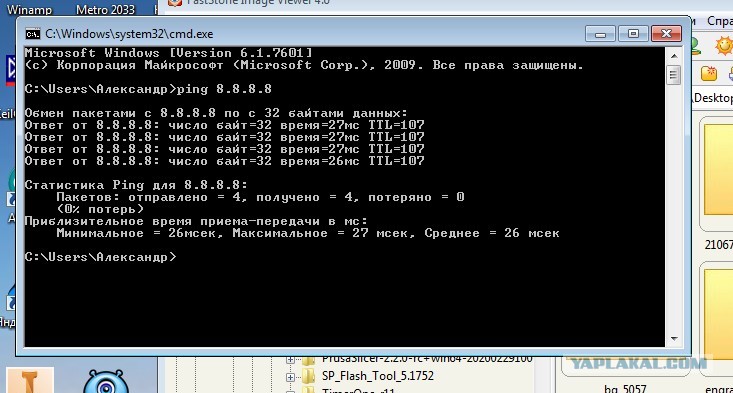Image resolution: width=733 pixels, height=393 pixels.
Task: Click the cmd scrollbar up arrow
Action: (674, 56)
